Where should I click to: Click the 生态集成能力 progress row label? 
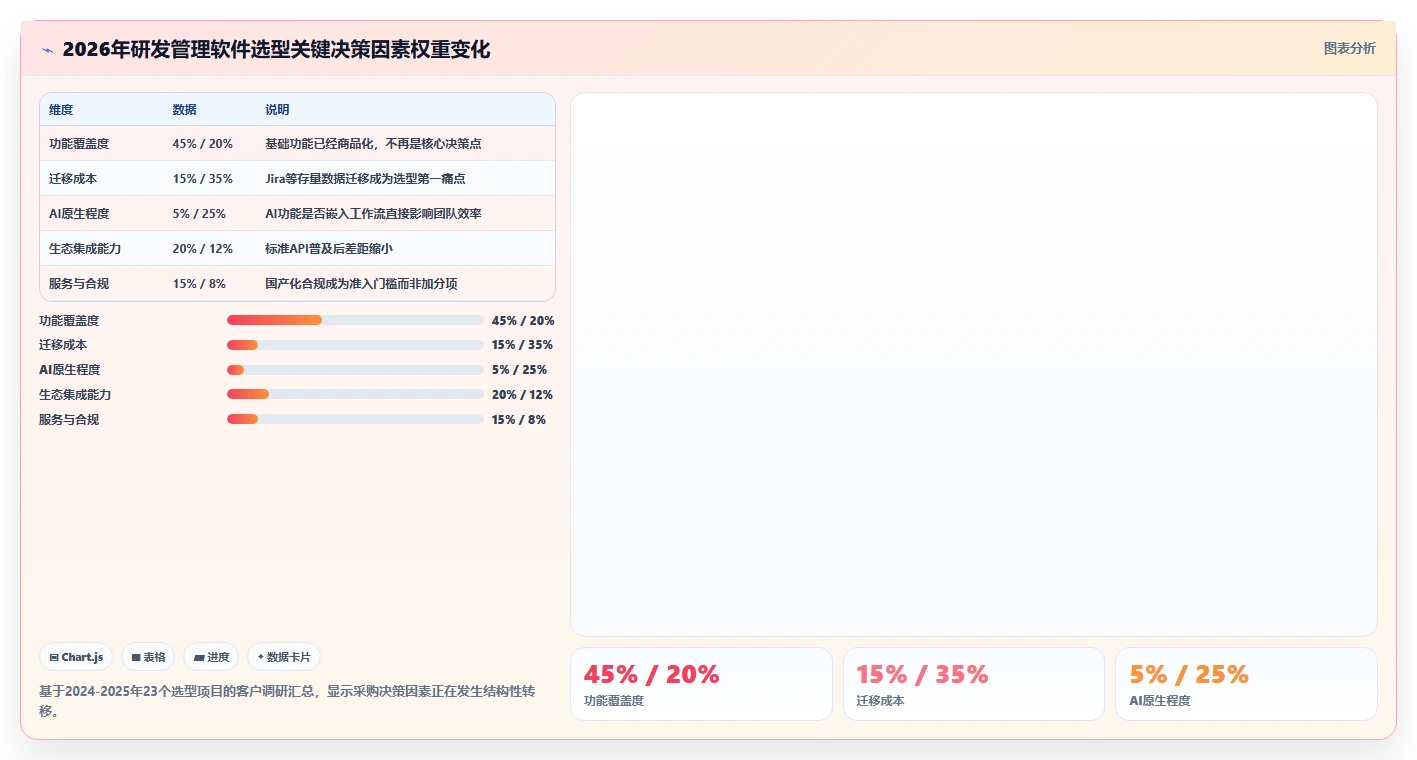pyautogui.click(x=75, y=395)
